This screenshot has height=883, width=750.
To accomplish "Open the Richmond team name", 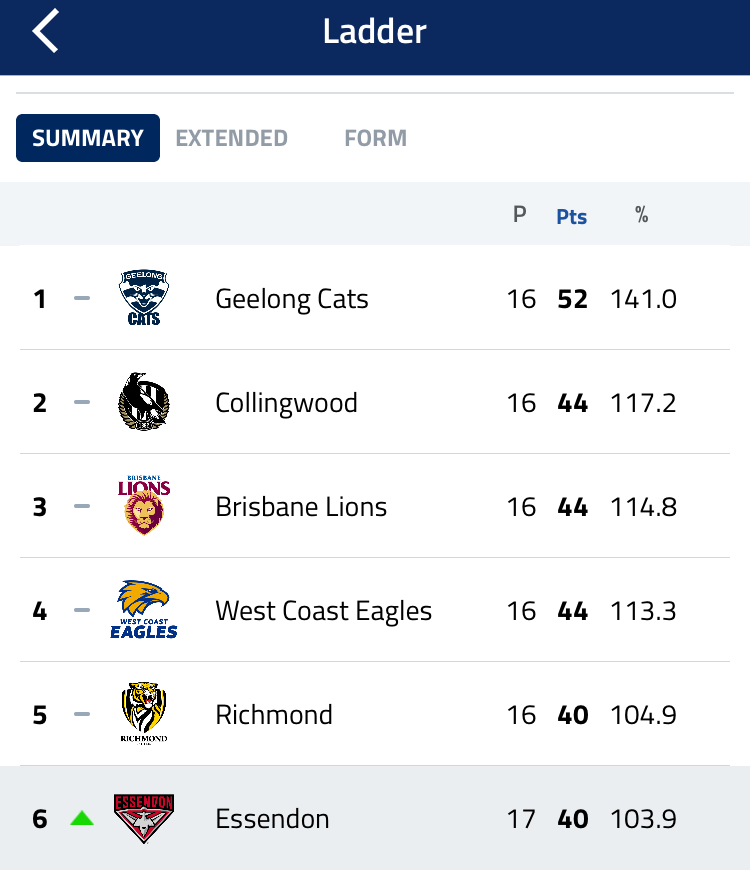I will (274, 715).
